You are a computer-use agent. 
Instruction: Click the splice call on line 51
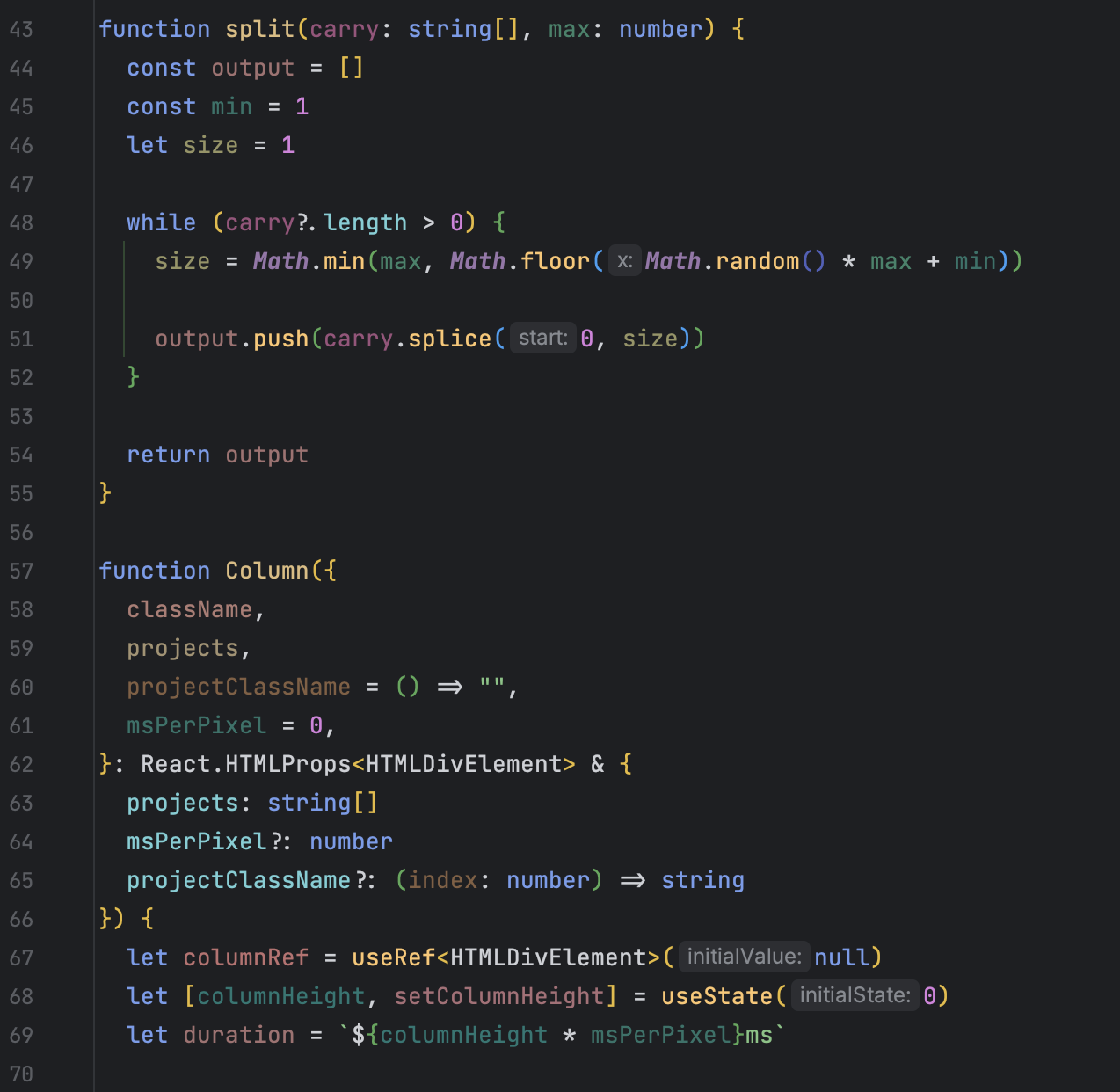click(x=450, y=338)
